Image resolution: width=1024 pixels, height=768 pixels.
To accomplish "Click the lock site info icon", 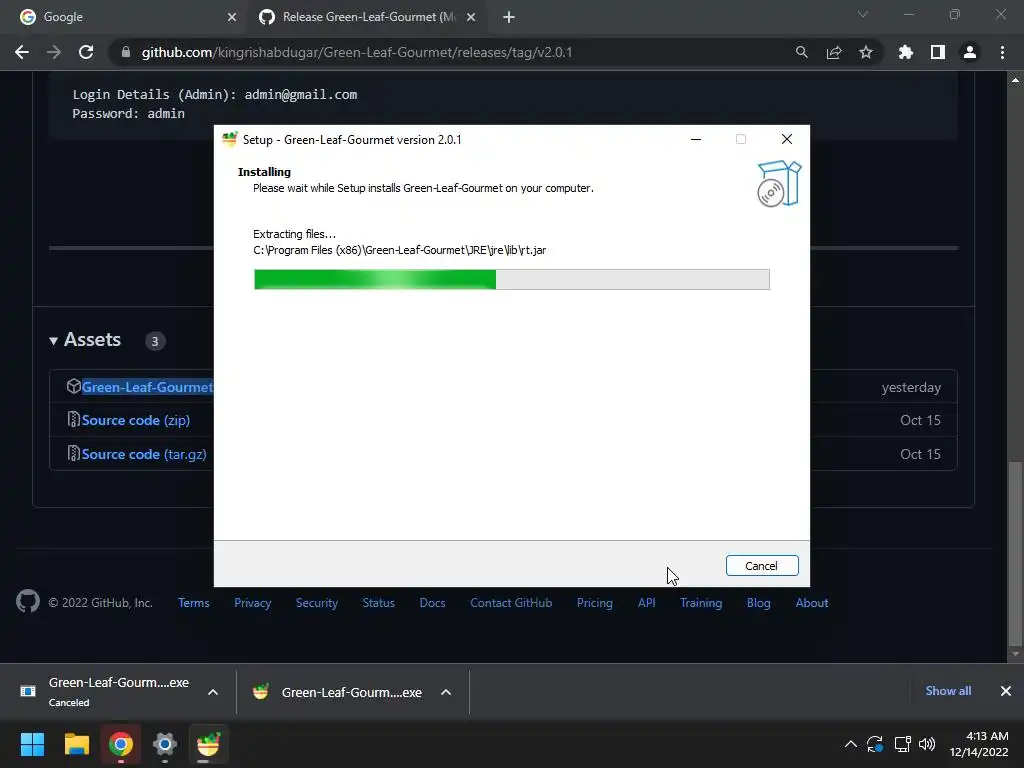I will (125, 52).
